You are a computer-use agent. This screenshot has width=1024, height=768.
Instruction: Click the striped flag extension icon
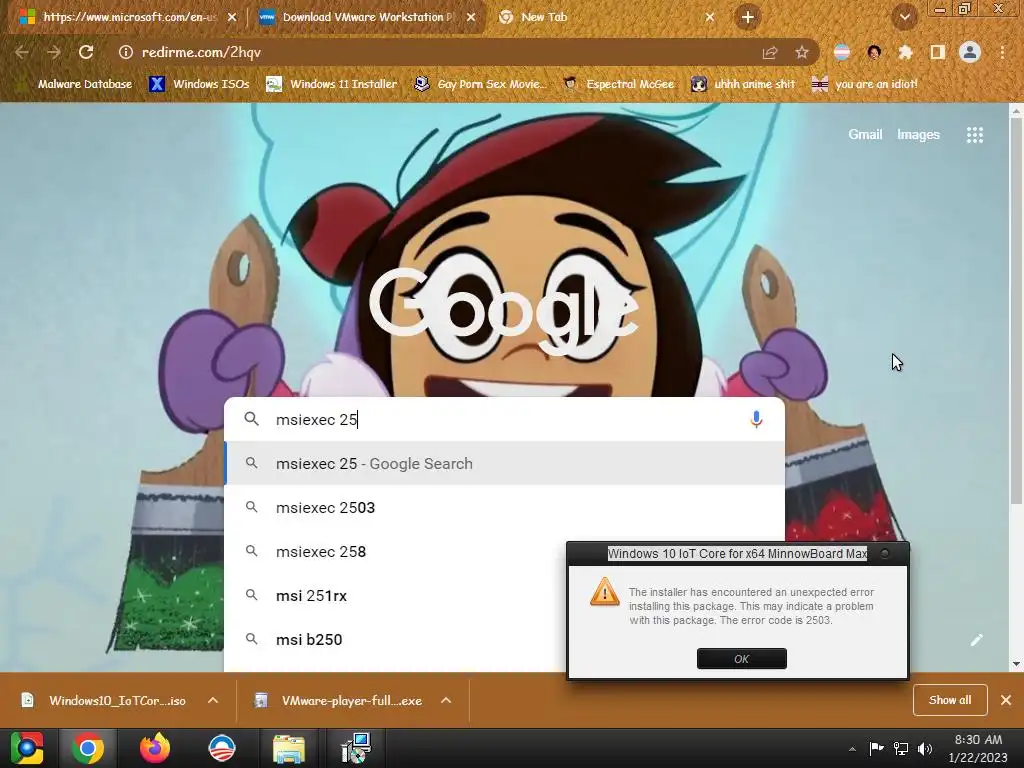pos(842,52)
